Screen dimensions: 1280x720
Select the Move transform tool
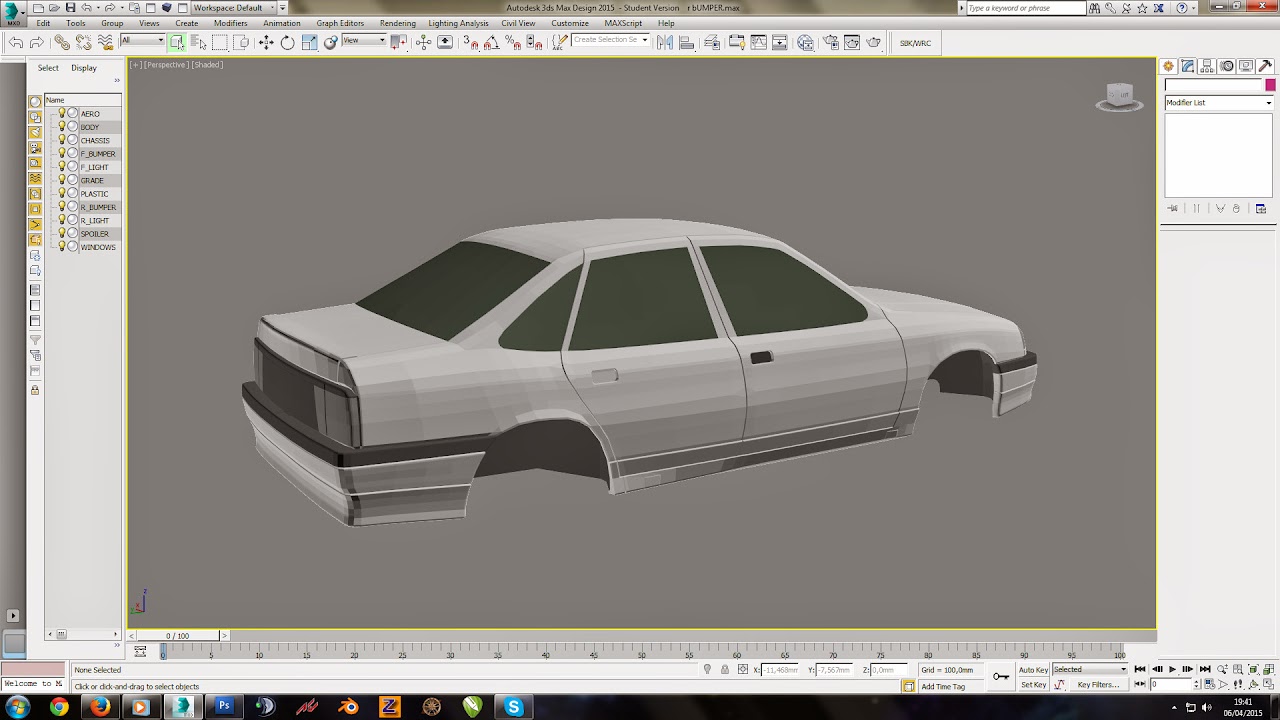(266, 42)
